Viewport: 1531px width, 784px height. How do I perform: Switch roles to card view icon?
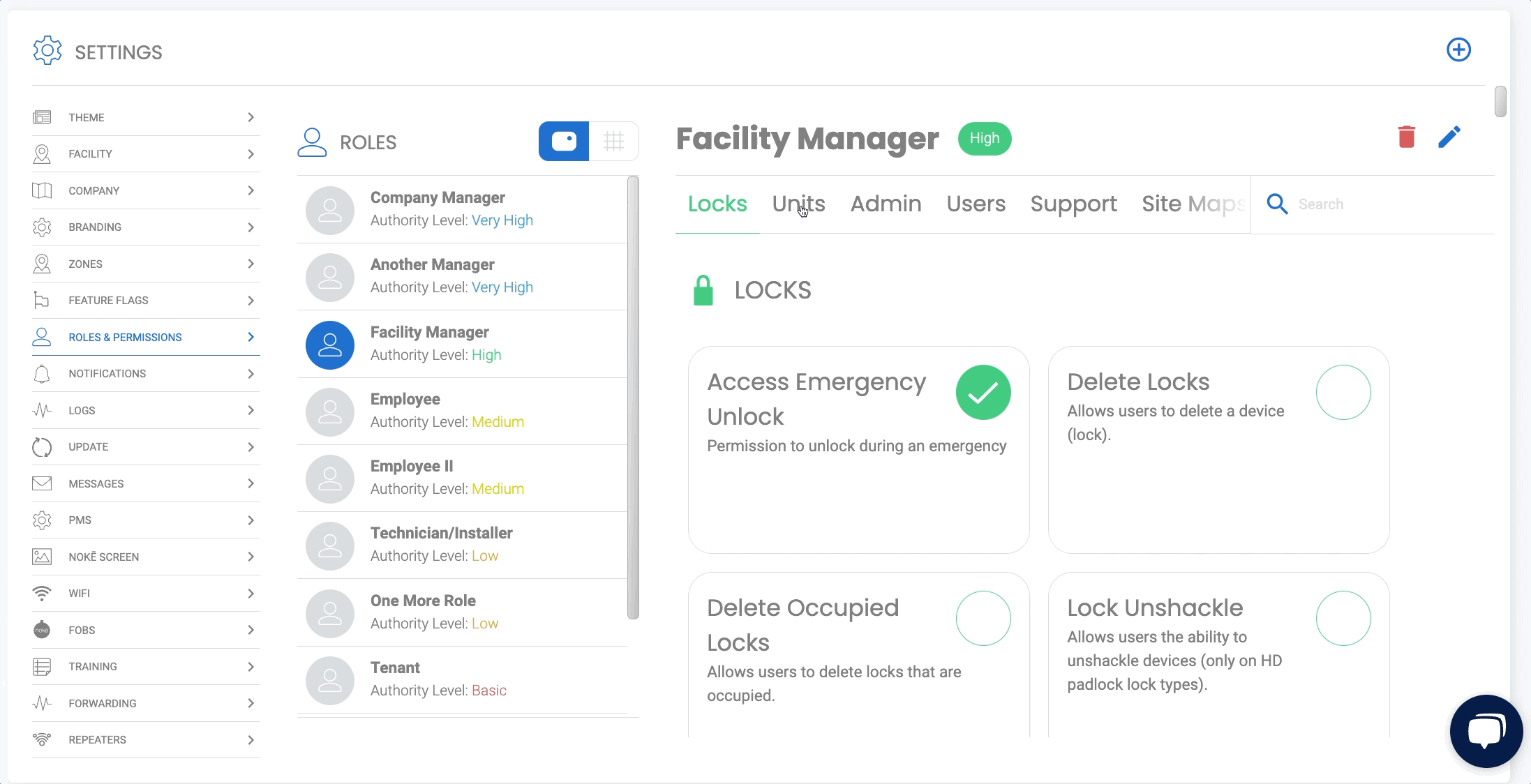click(x=564, y=142)
